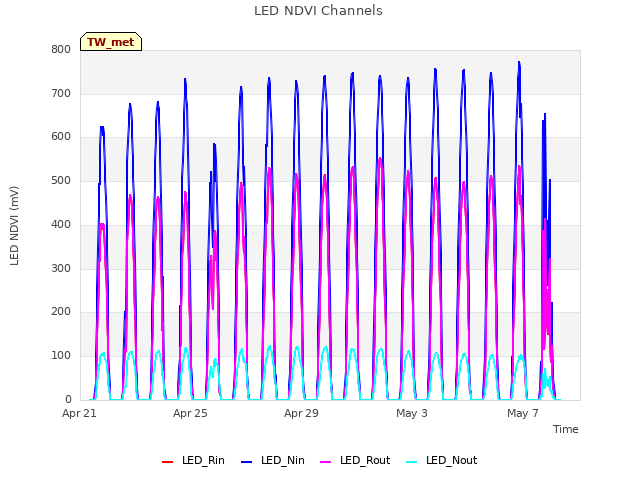The image size is (640, 480).
Task: Click the 200 y-axis tick label
Action: [61, 311]
